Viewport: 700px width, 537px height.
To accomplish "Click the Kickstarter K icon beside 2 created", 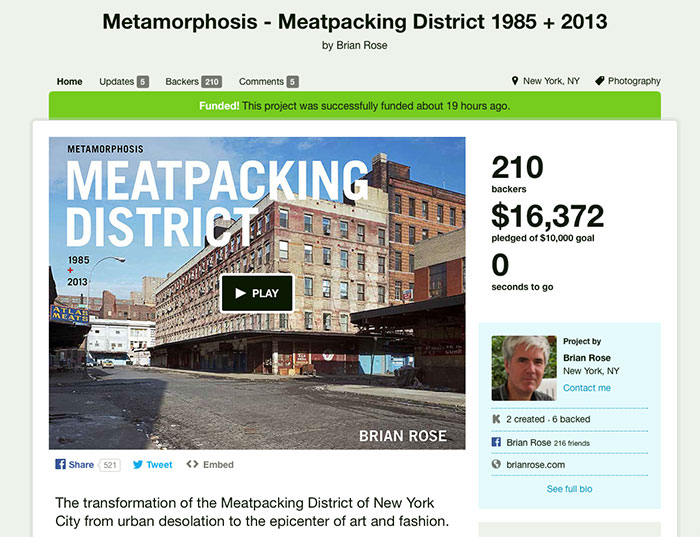I will coord(496,419).
